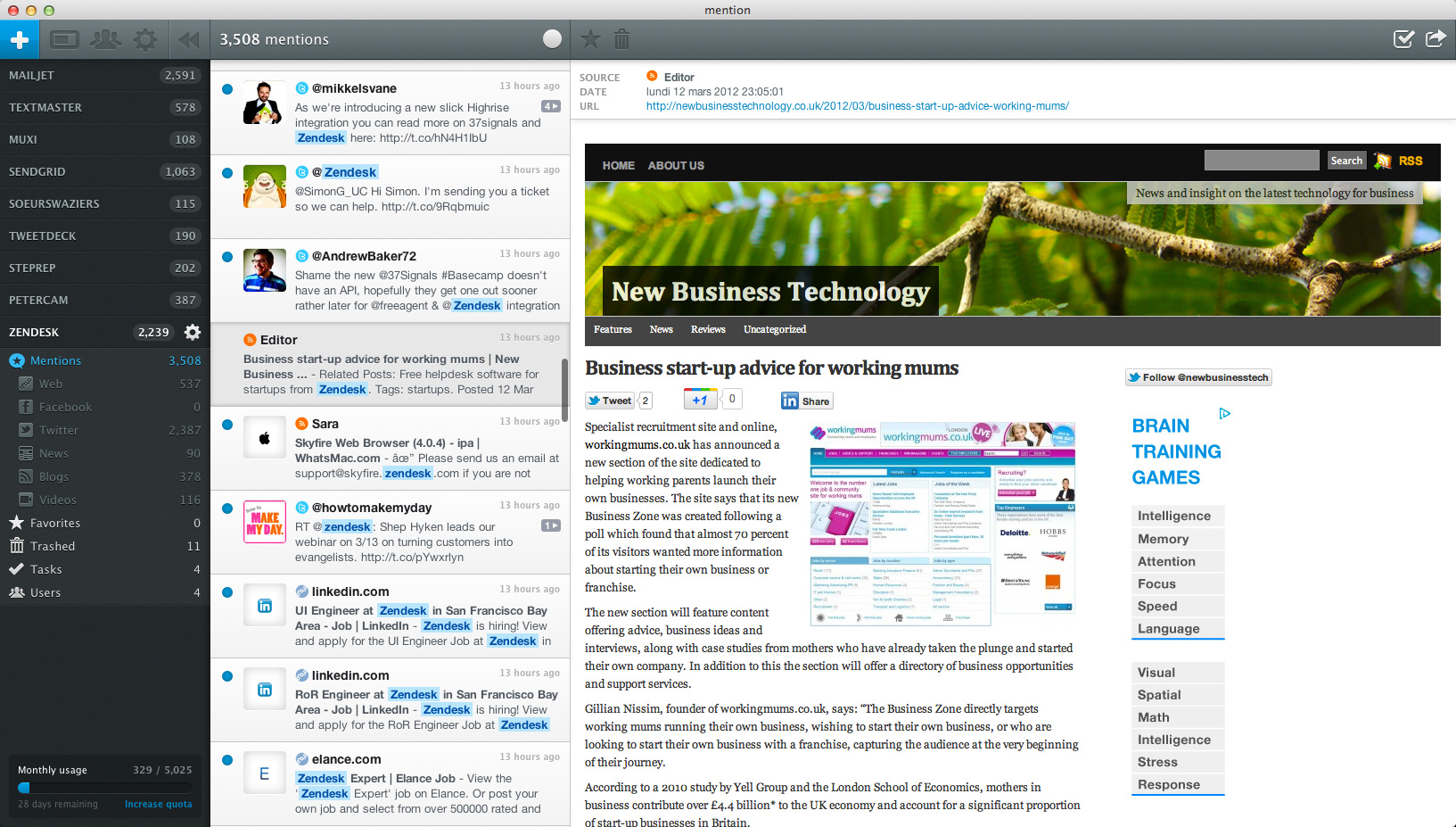
Task: Toggle unread dot on @Zendesk mention
Action: [x=227, y=173]
